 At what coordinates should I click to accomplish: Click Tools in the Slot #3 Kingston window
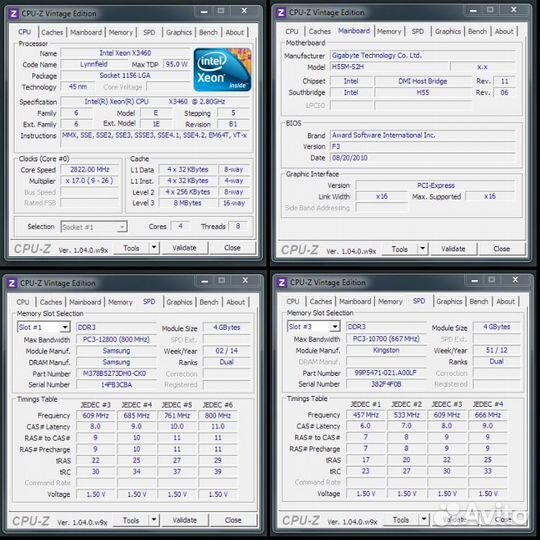(401, 519)
